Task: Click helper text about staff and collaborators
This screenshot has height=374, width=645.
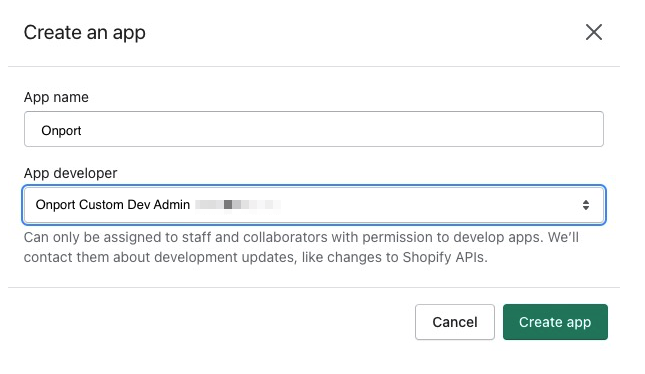Action: pos(301,237)
